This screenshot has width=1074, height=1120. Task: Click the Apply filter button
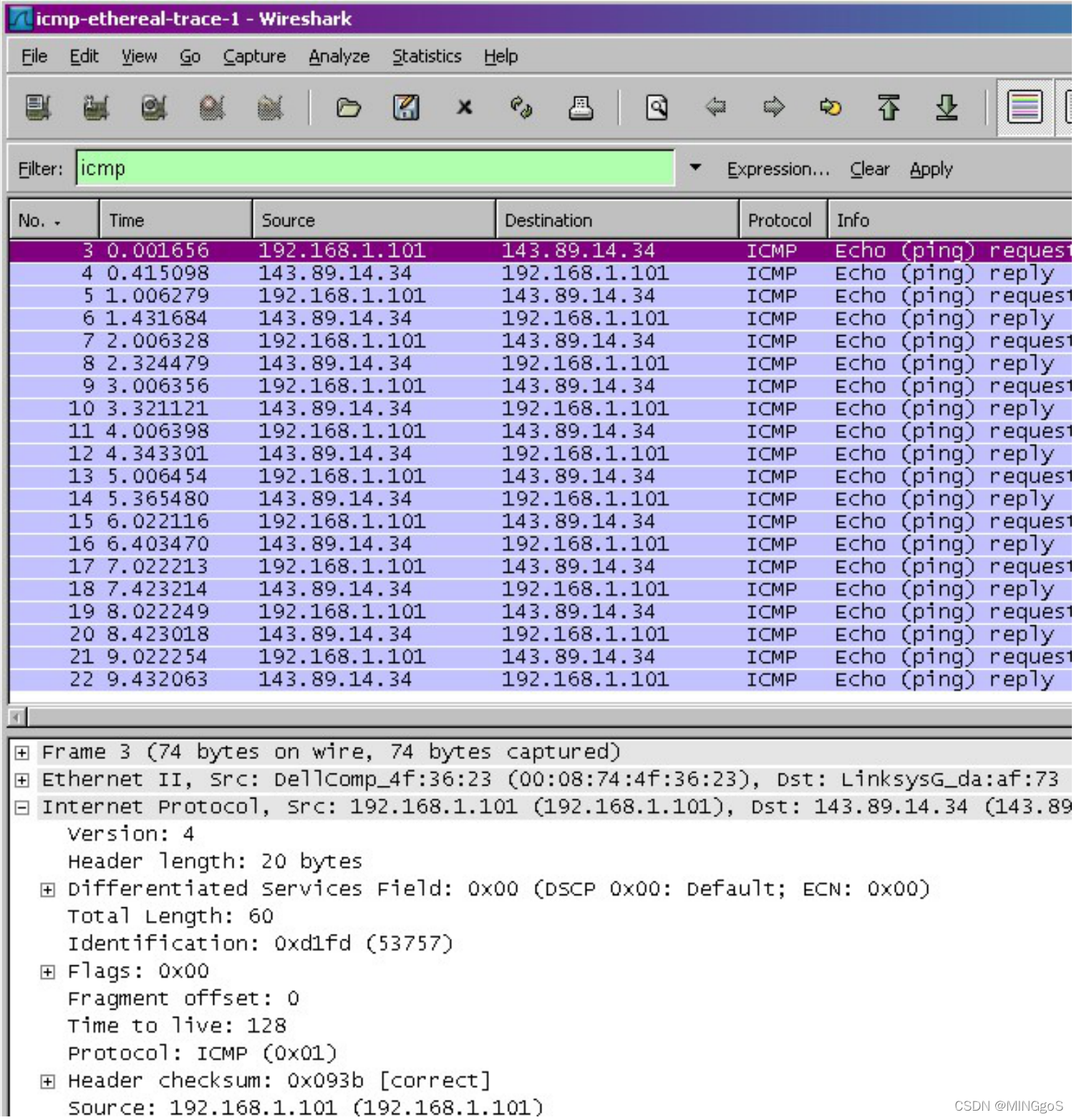click(931, 170)
